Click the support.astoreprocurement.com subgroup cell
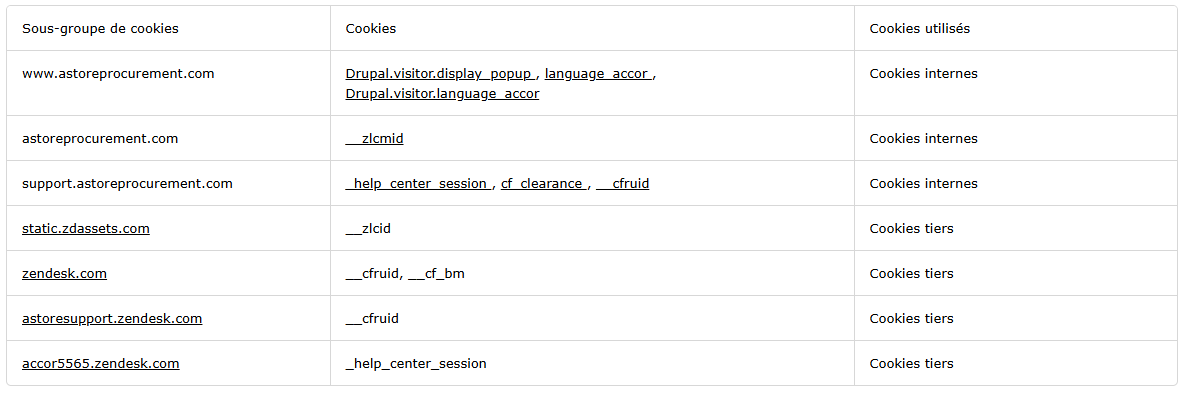 pyautogui.click(x=127, y=184)
